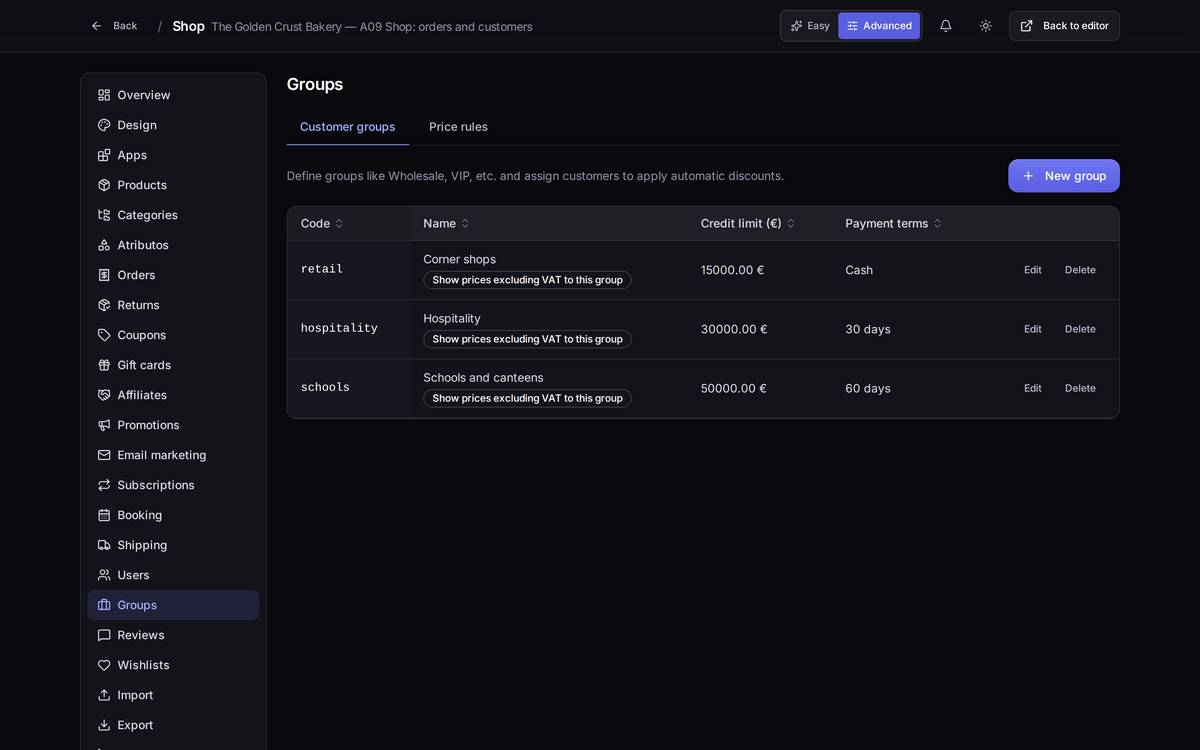Viewport: 1200px width, 750px height.
Task: Open notifications bell icon
Action: [x=946, y=26]
